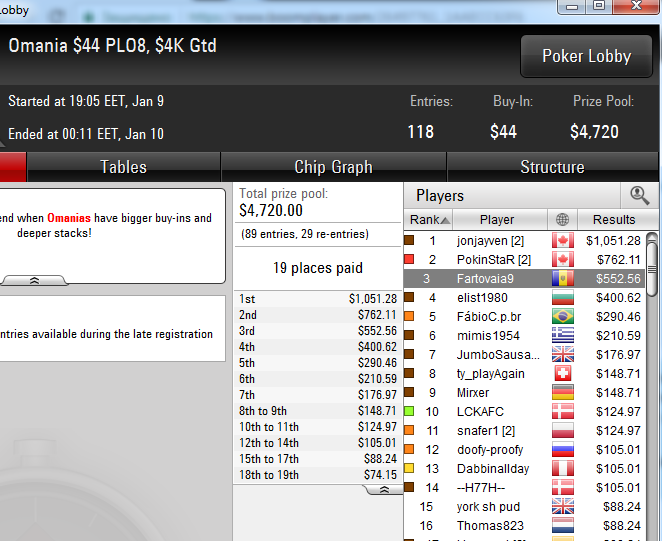Open the Chip Graph tab
The width and height of the screenshot is (662, 541).
click(334, 167)
